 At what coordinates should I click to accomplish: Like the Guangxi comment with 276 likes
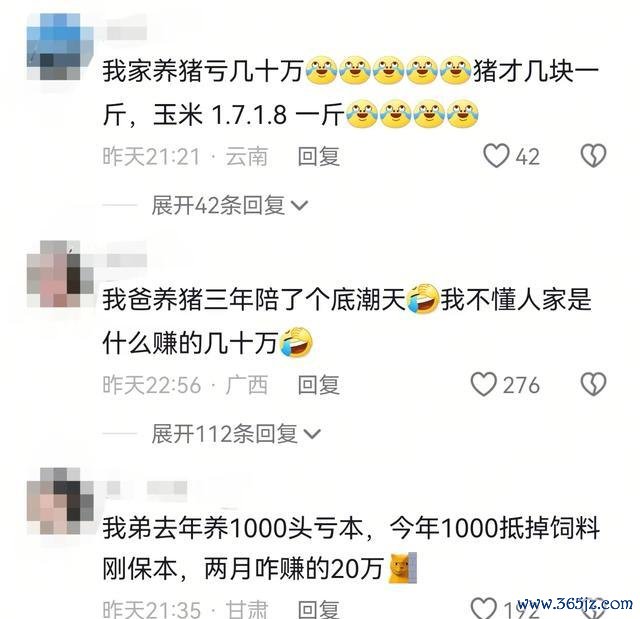click(484, 384)
